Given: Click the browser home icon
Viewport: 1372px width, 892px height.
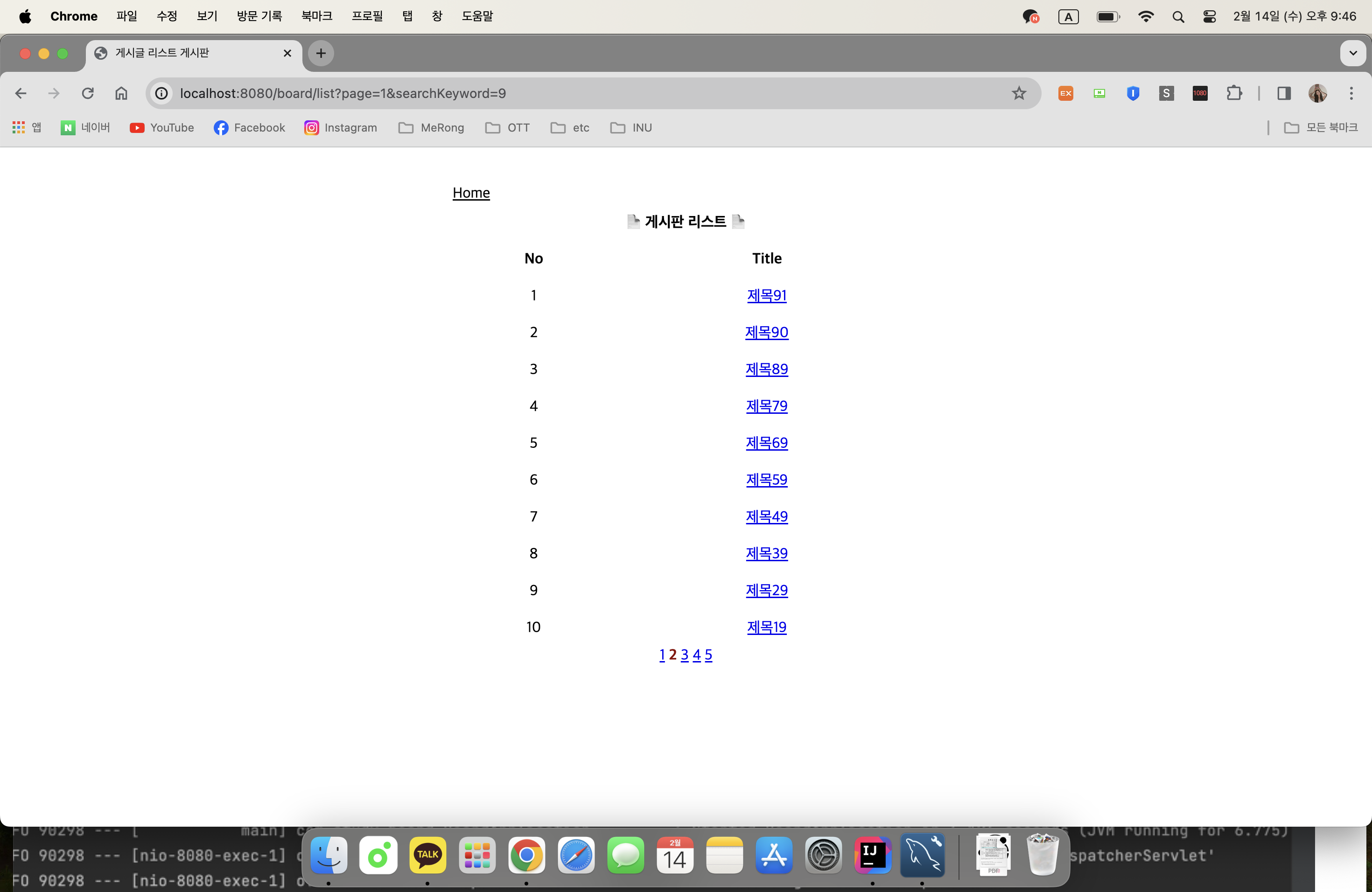Looking at the screenshot, I should click(121, 93).
